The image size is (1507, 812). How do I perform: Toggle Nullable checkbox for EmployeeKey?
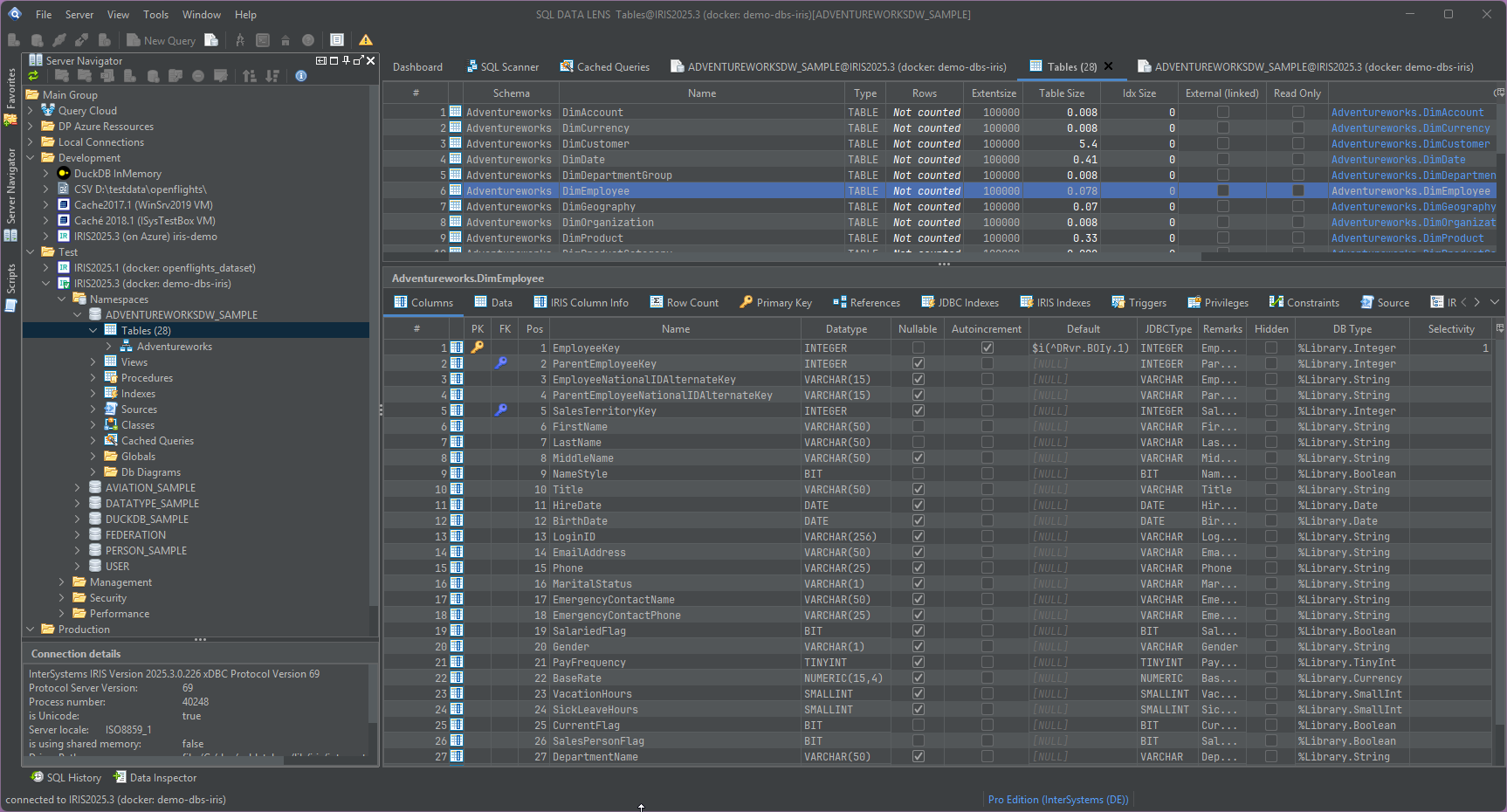(919, 348)
